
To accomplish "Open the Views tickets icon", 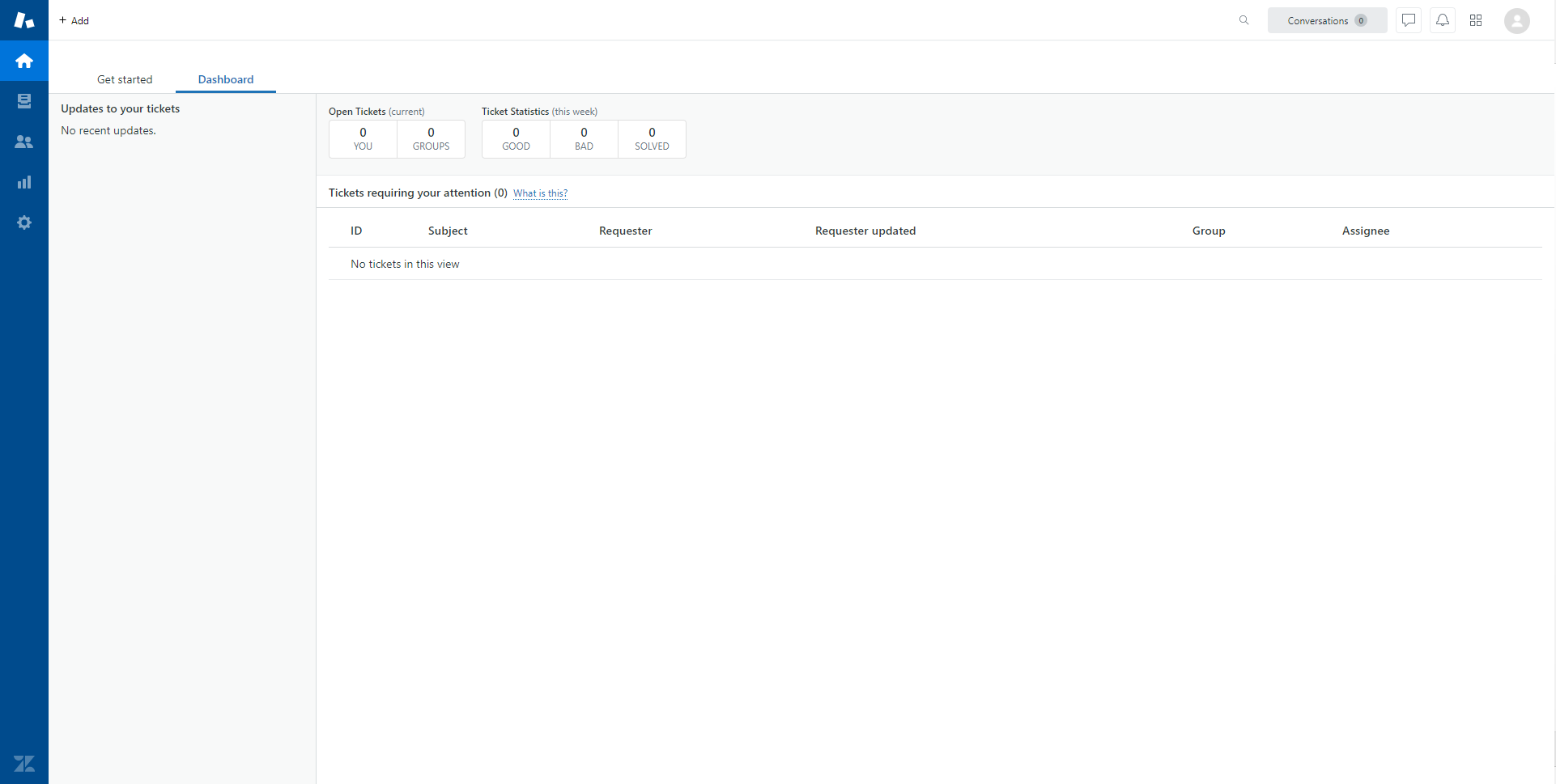I will (24, 101).
